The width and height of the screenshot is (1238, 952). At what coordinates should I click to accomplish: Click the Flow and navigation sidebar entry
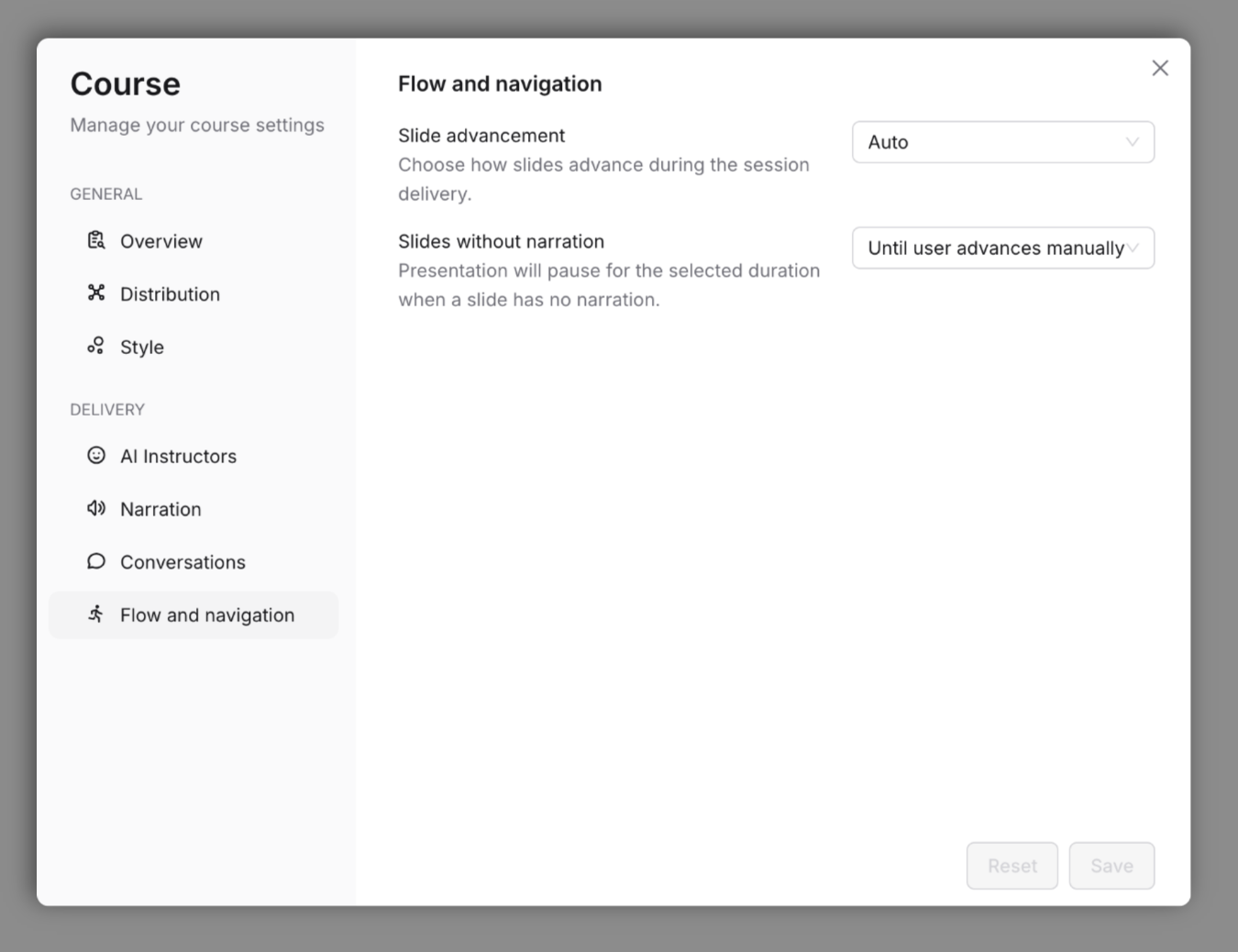(x=206, y=614)
